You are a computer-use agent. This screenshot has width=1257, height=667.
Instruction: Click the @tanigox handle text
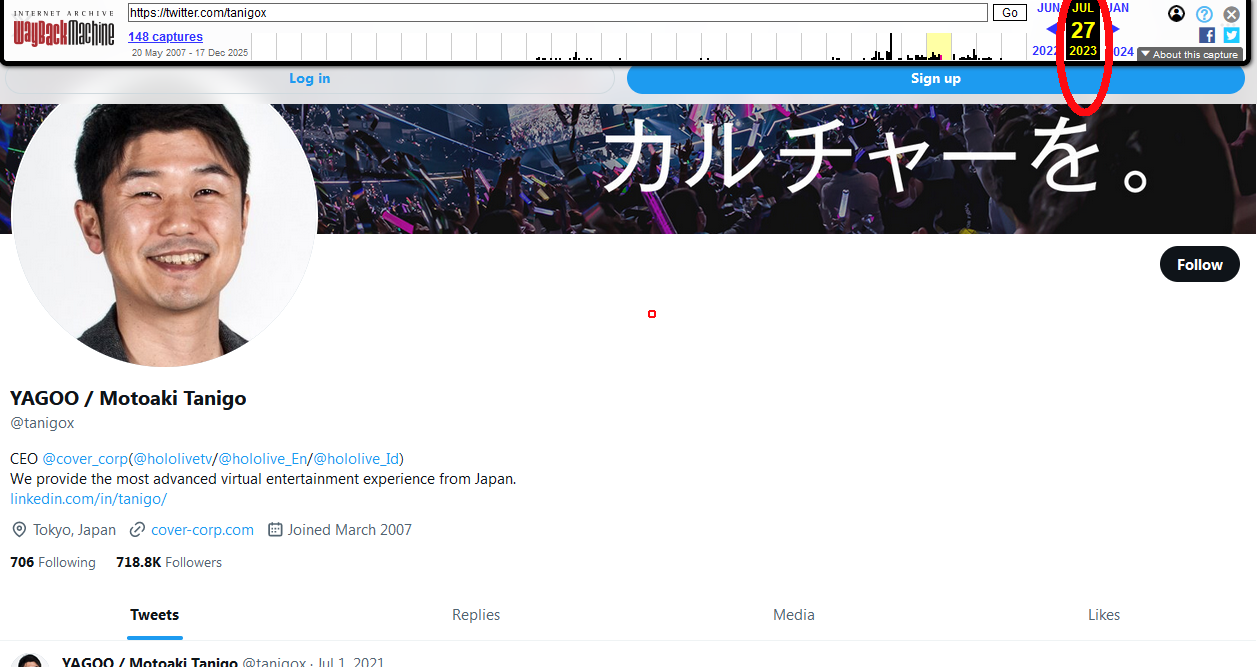tap(42, 423)
